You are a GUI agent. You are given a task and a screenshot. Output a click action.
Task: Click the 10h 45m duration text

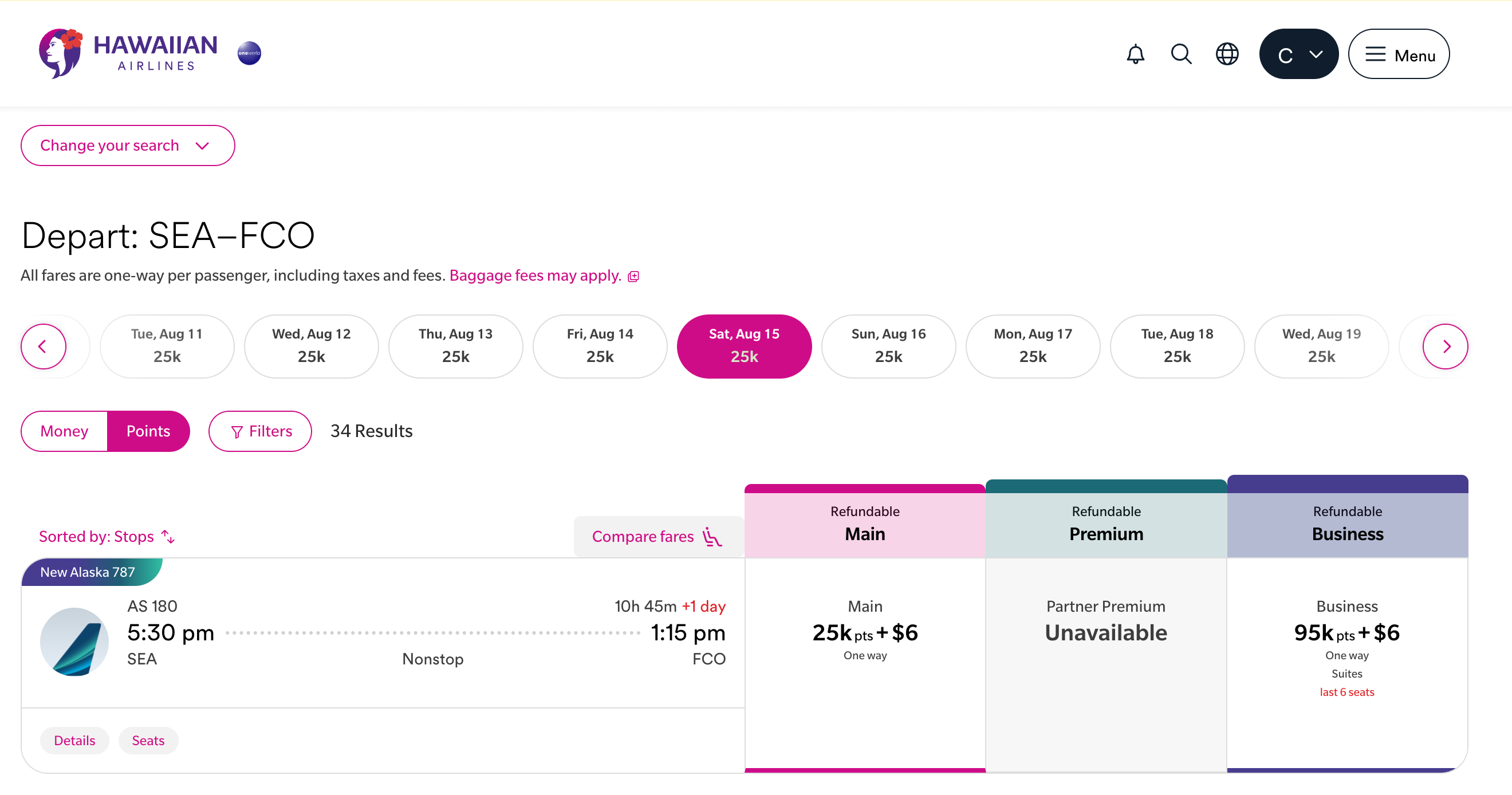[645, 606]
